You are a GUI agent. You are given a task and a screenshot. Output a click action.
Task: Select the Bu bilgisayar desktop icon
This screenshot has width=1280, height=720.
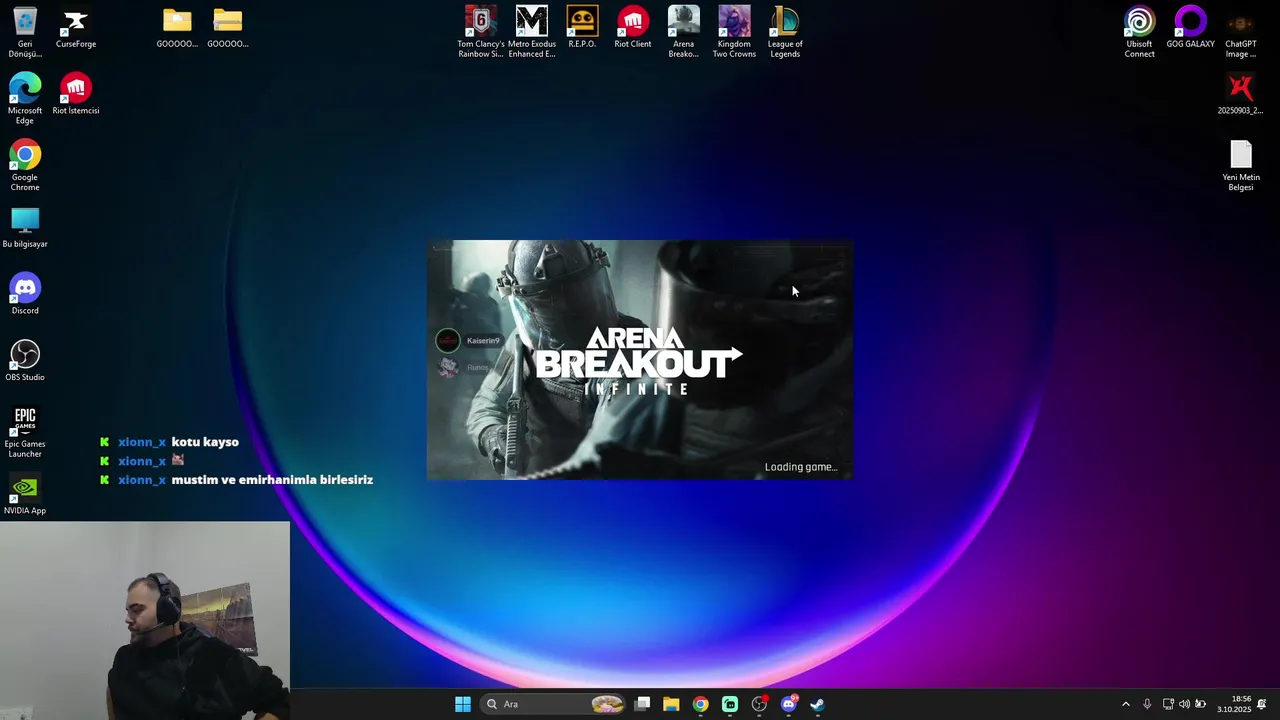[25, 228]
